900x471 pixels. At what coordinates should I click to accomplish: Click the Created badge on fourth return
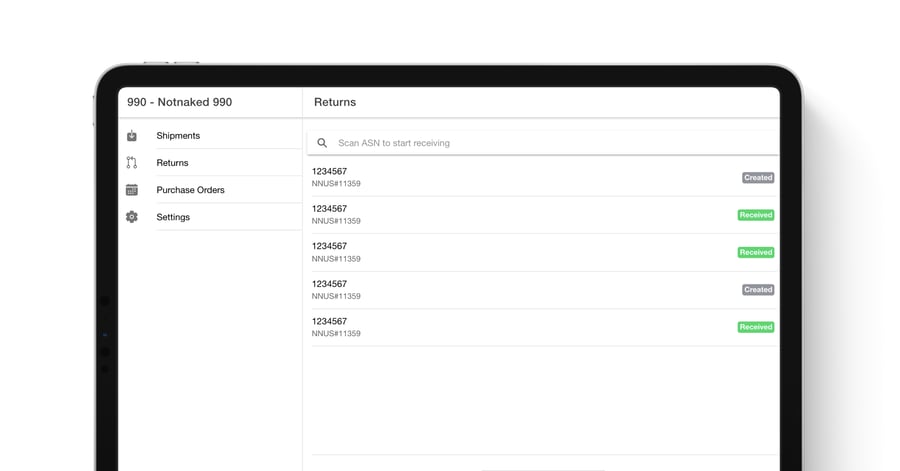[758, 290]
